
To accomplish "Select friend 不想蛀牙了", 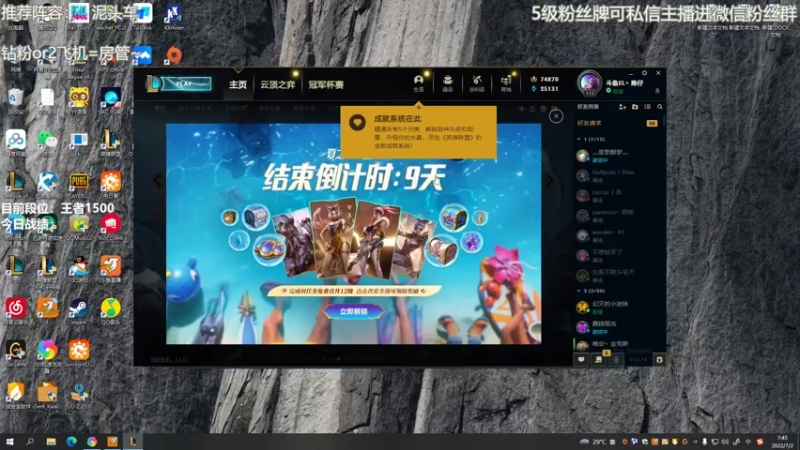I will (618, 256).
